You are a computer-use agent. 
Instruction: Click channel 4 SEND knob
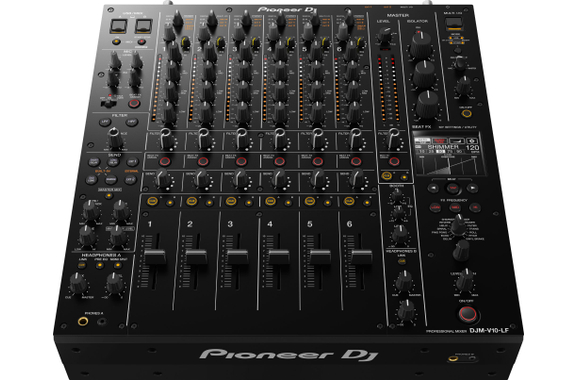tap(279, 179)
